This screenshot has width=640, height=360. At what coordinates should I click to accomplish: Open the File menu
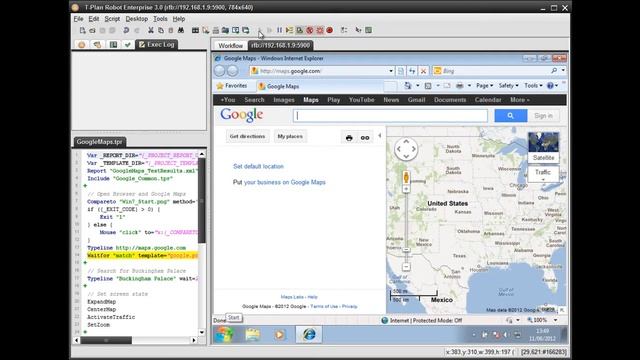point(78,19)
